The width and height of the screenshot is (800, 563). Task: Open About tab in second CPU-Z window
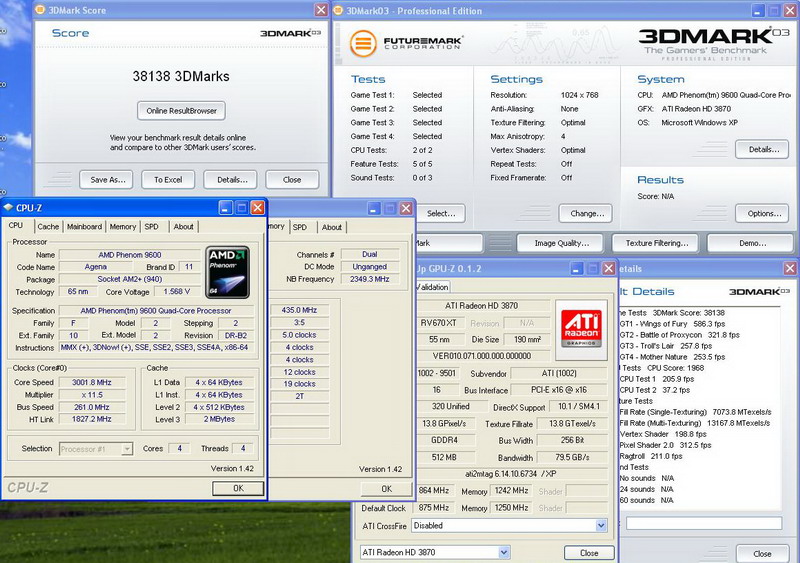pyautogui.click(x=332, y=227)
